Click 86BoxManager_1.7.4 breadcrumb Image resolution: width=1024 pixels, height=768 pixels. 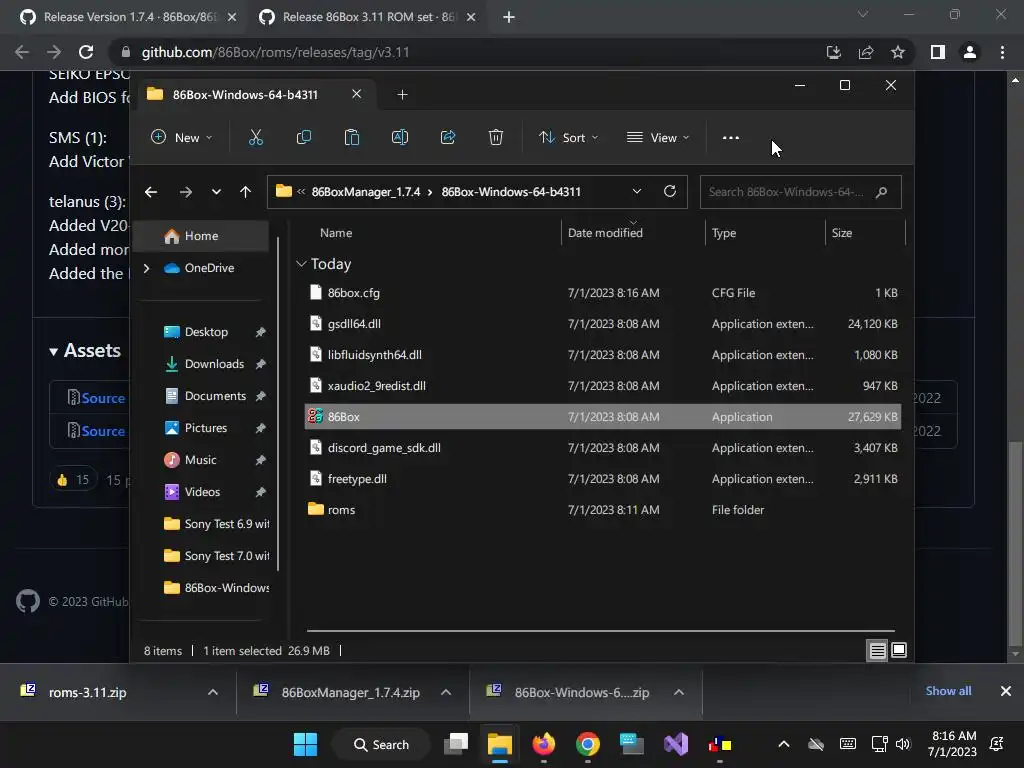point(366,192)
